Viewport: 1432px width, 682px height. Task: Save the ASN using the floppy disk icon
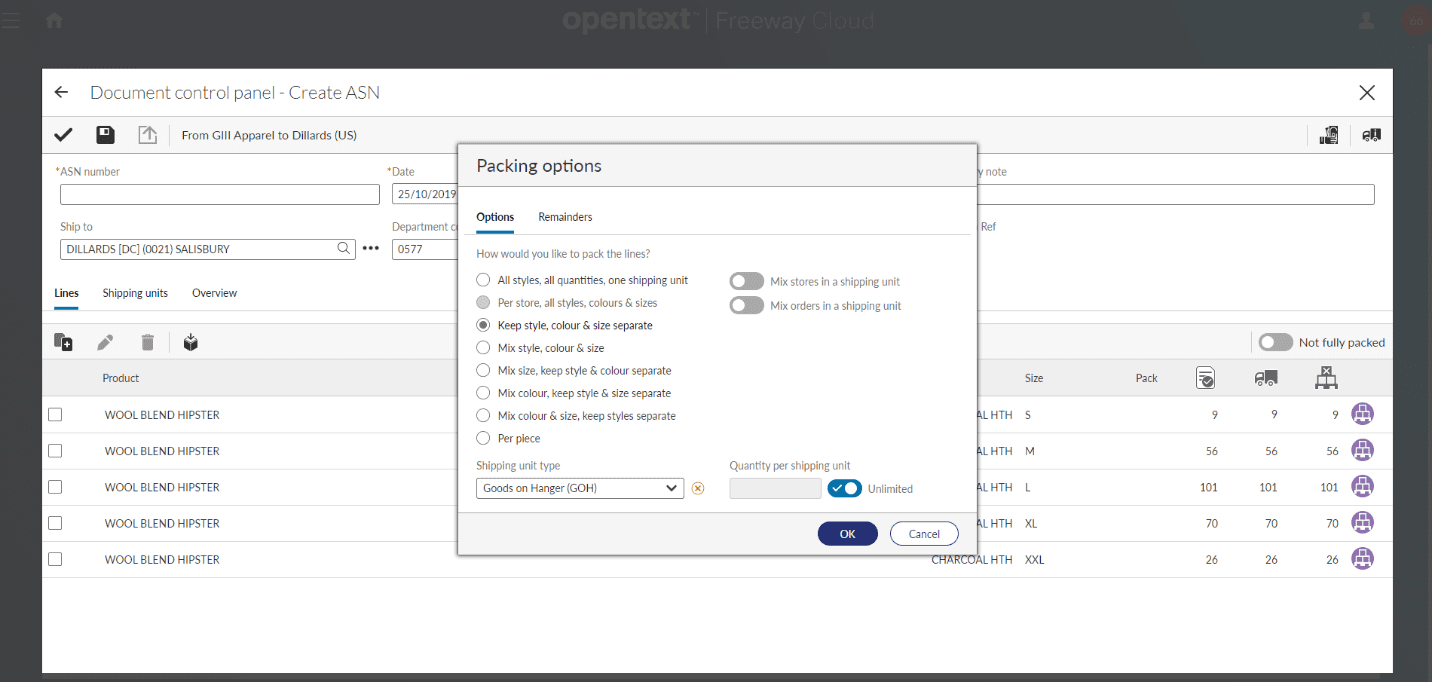[x=104, y=134]
